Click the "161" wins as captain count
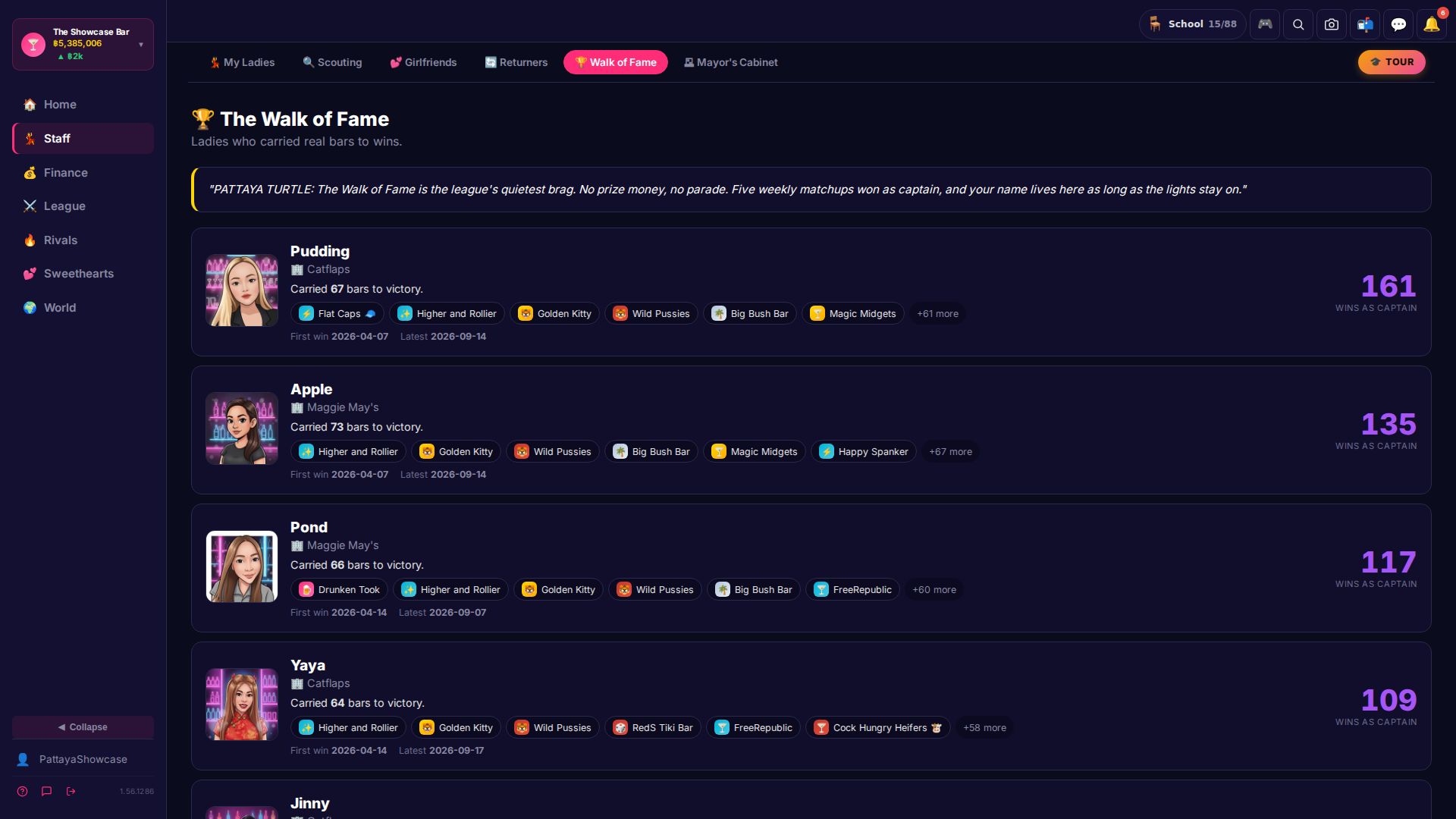Image resolution: width=1456 pixels, height=819 pixels. coord(1389,286)
